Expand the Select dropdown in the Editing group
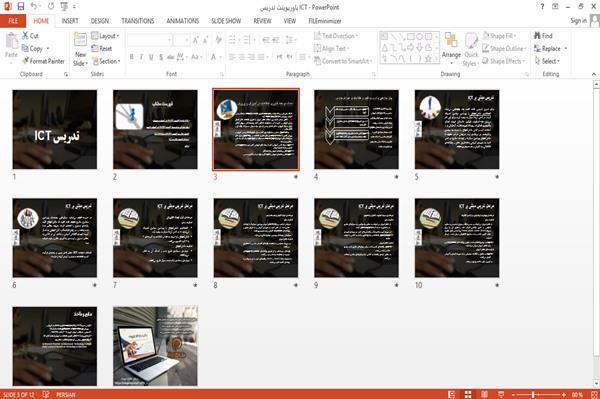Image resolution: width=600 pixels, height=399 pixels. click(547, 61)
